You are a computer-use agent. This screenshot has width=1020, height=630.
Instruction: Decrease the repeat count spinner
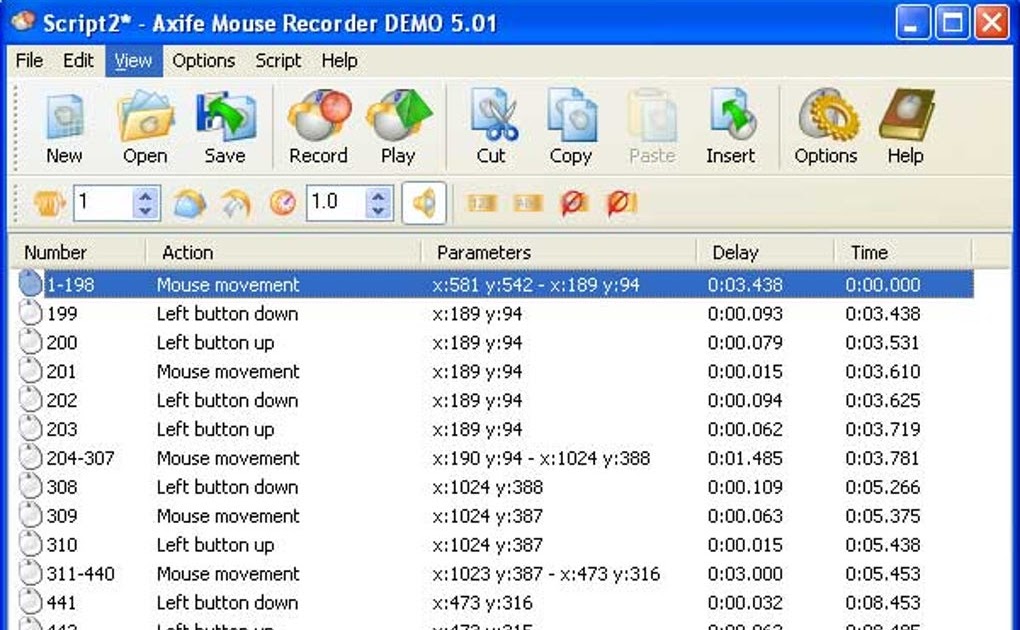(x=146, y=211)
